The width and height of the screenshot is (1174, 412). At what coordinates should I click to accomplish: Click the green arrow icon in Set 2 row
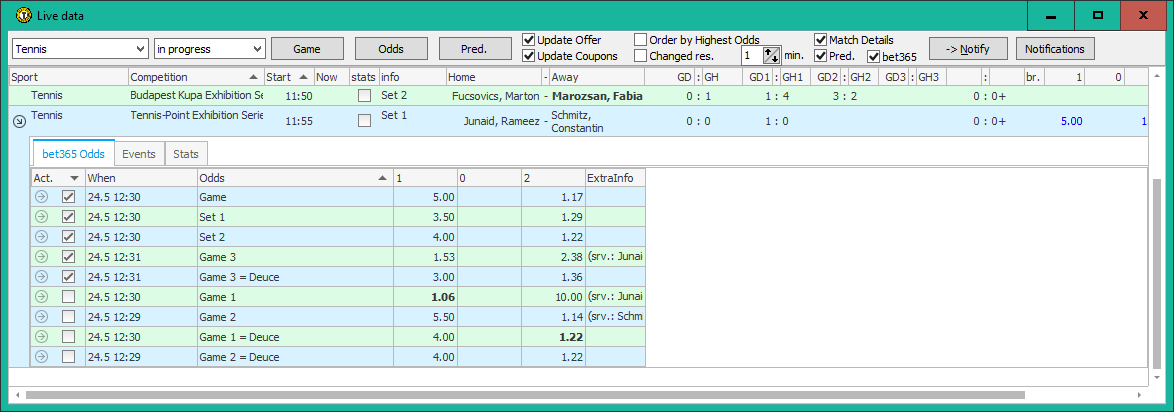[42, 237]
